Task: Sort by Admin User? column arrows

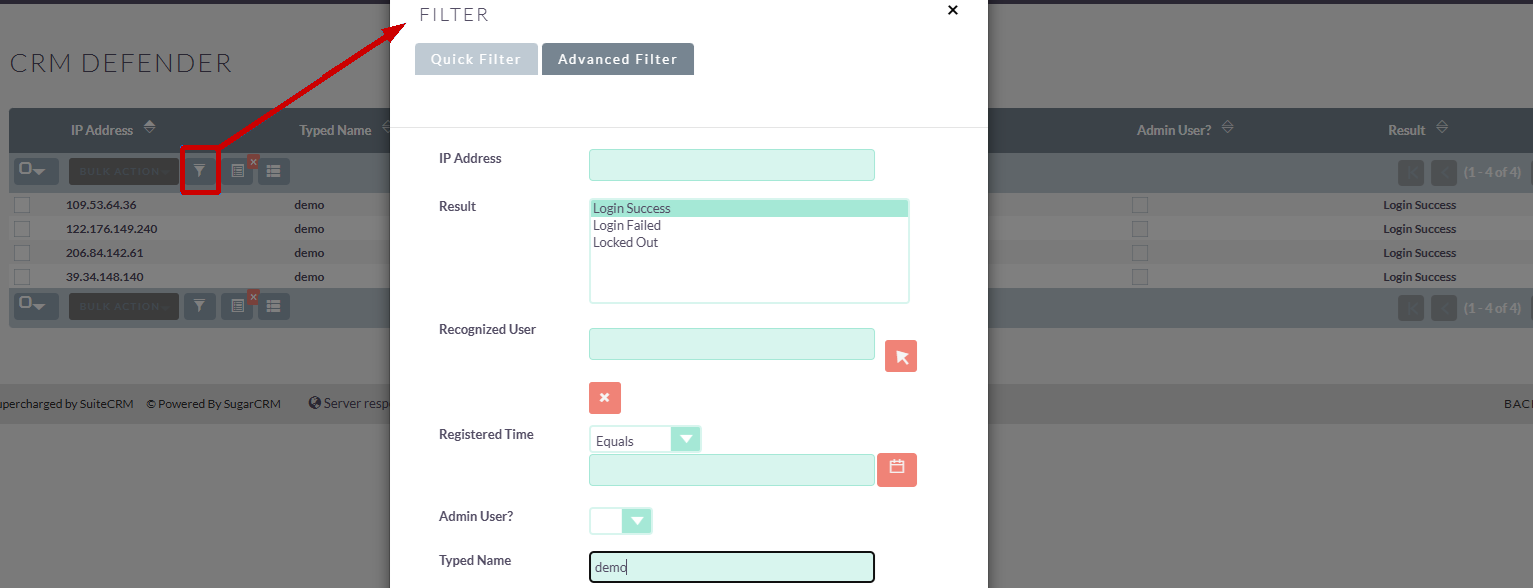Action: pos(1227,128)
